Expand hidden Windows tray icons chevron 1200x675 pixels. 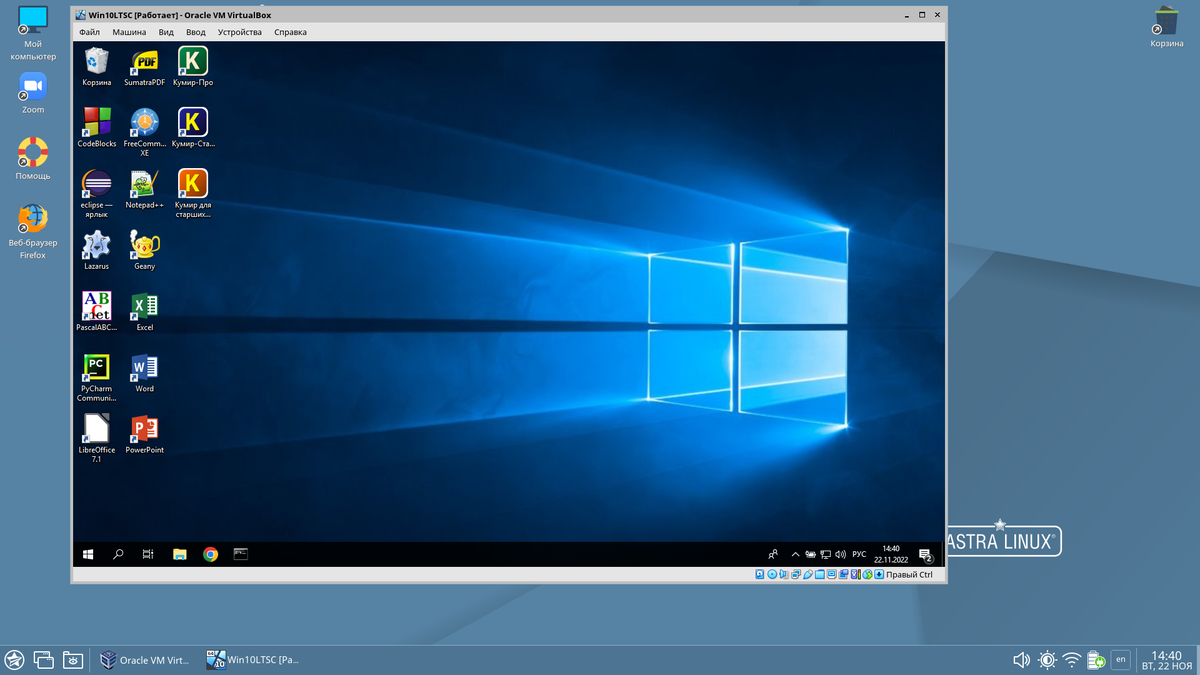795,555
